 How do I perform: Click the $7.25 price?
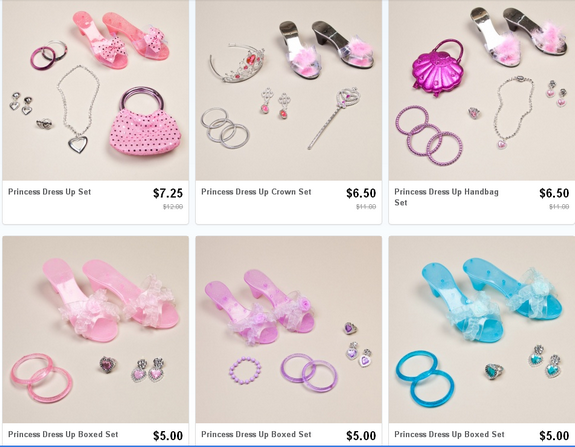pyautogui.click(x=168, y=193)
